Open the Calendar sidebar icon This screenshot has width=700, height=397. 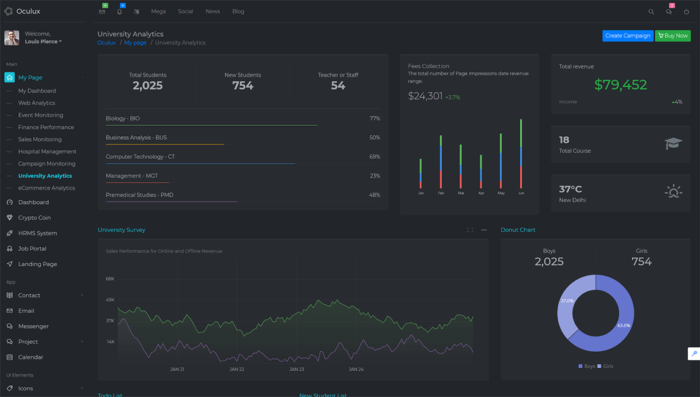tap(9, 357)
